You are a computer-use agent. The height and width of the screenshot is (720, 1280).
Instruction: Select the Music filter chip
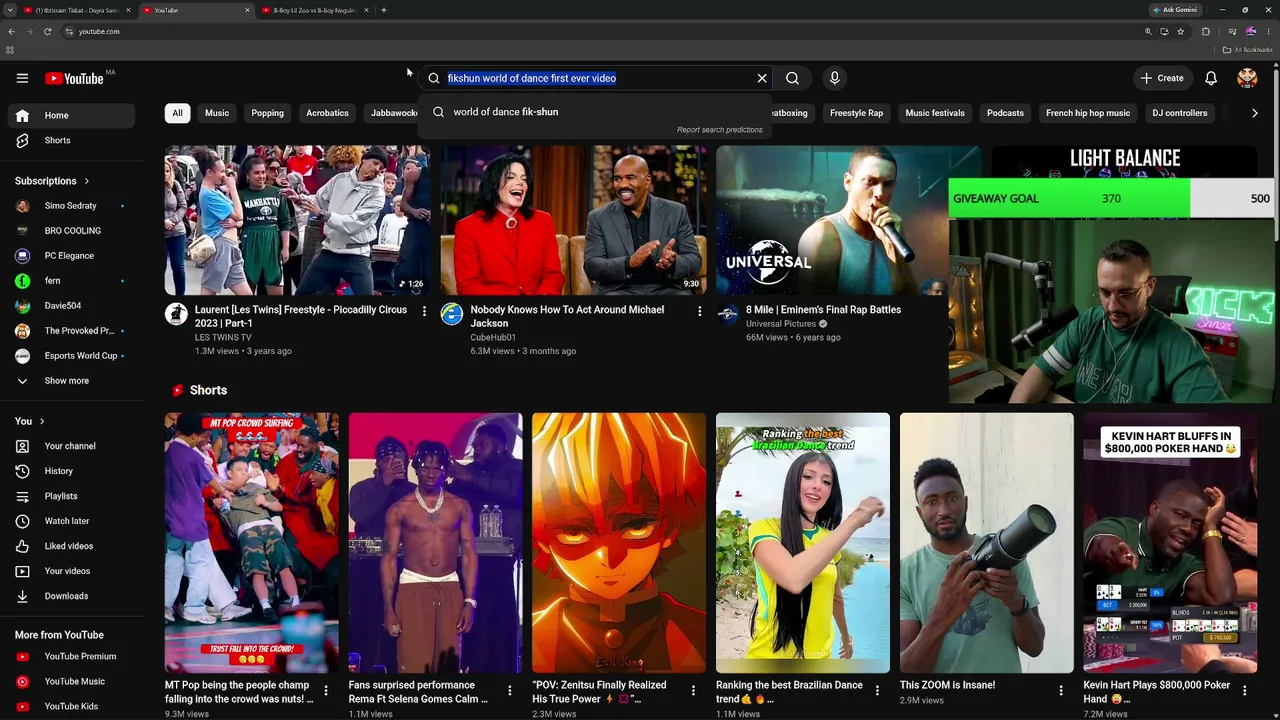click(217, 113)
